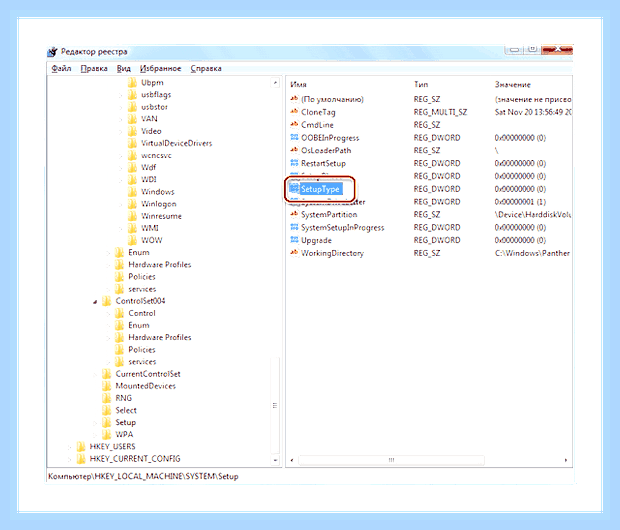
Task: Open the Избранное menu
Action: point(161,68)
